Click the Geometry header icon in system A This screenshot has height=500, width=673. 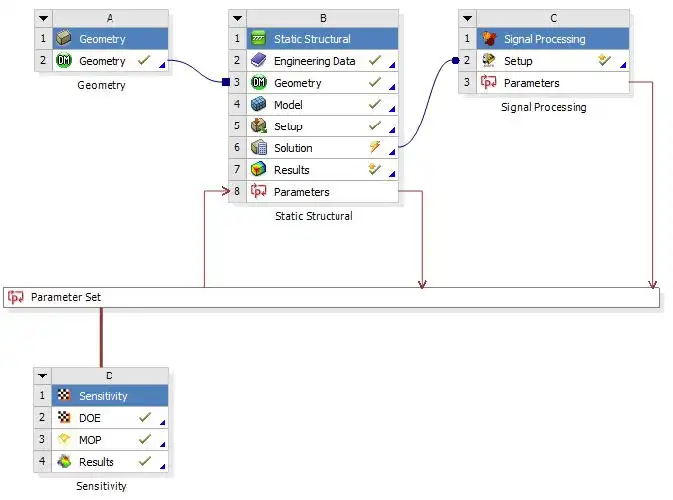point(64,38)
